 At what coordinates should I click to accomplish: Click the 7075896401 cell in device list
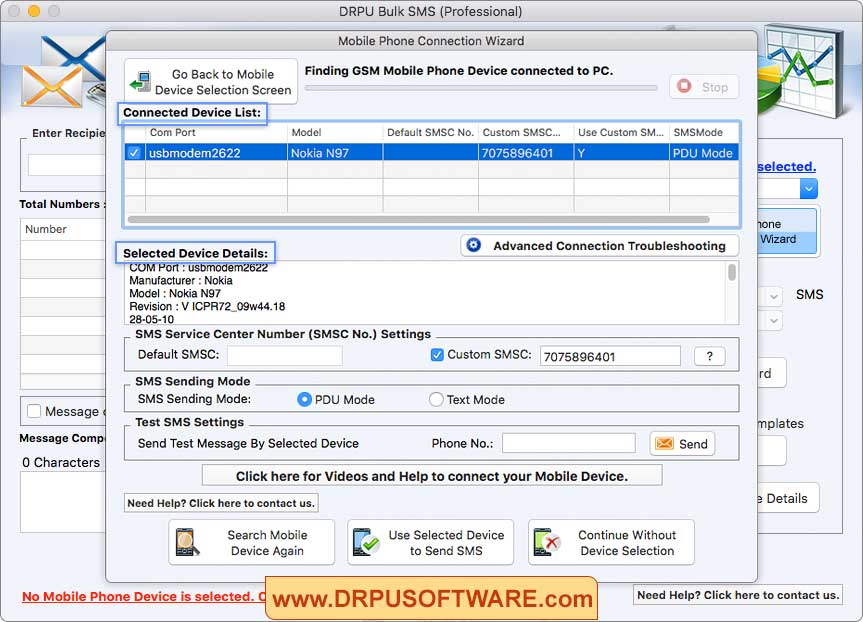tap(526, 153)
